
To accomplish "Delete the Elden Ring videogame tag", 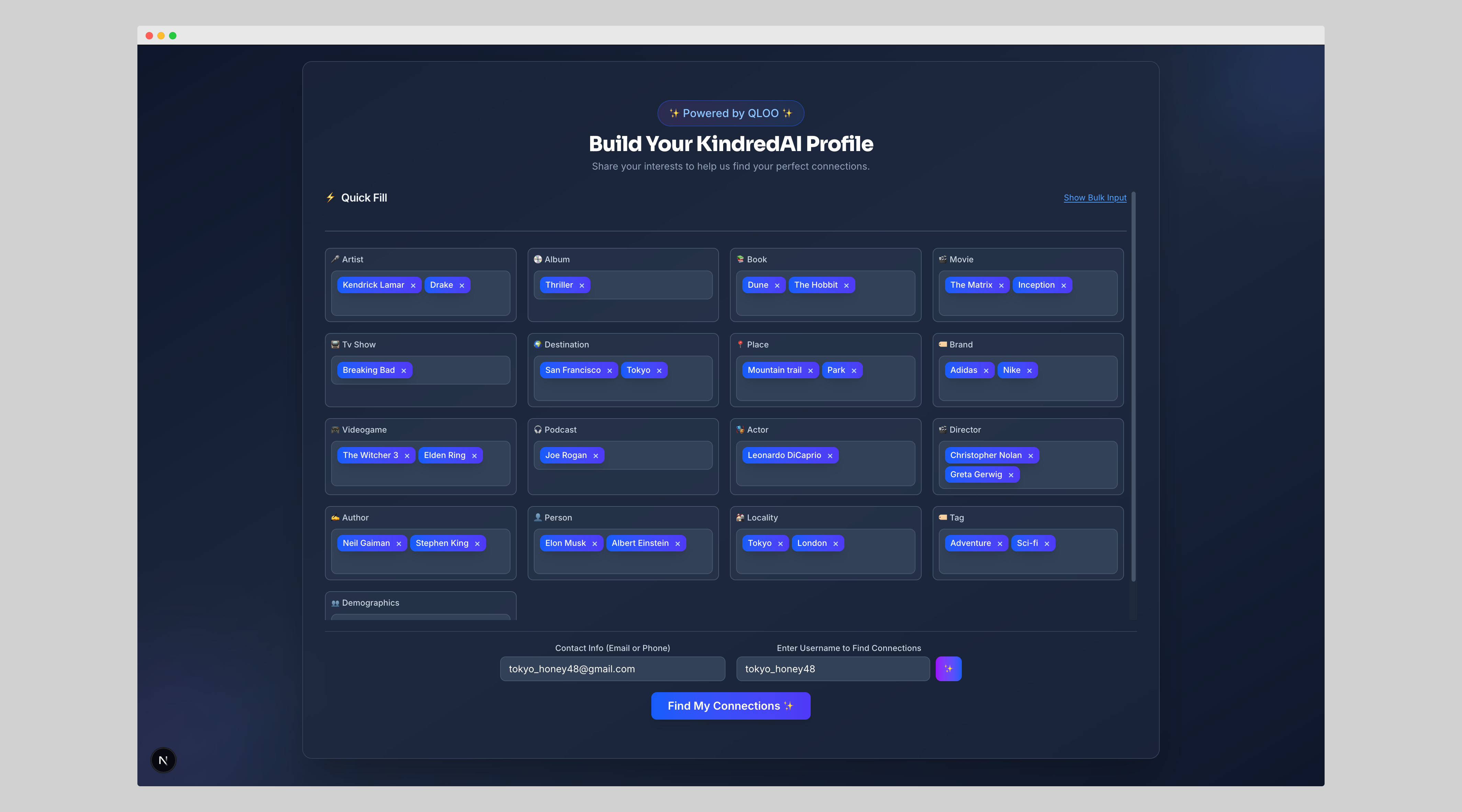I will coord(474,456).
